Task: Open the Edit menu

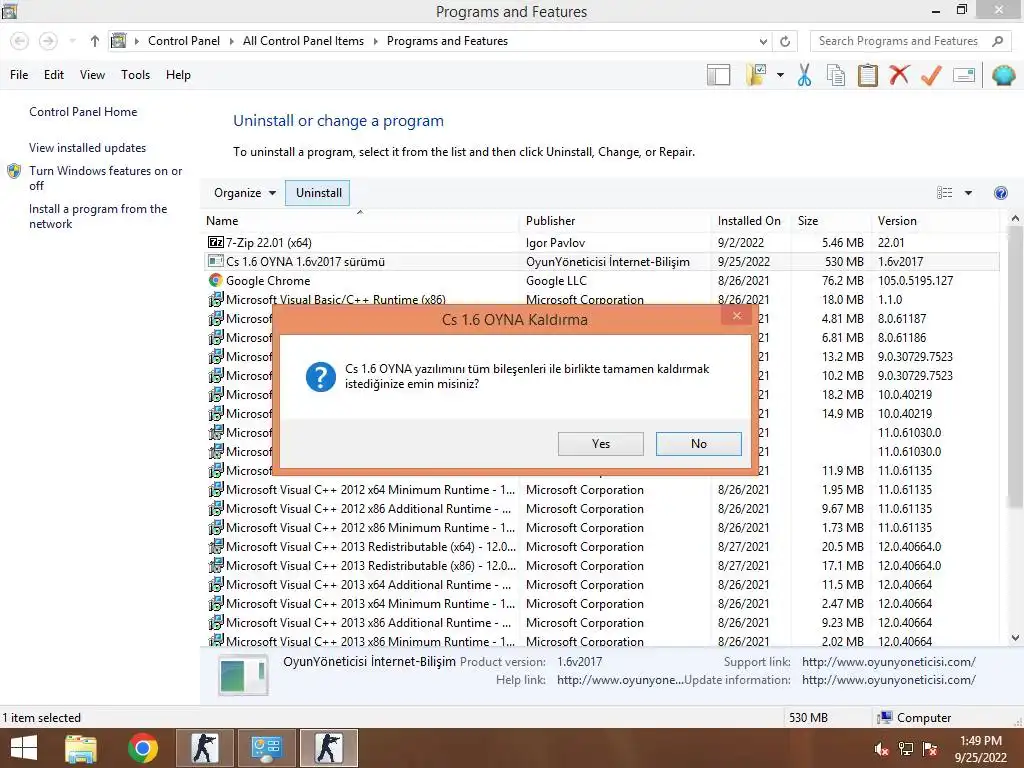Action: [54, 75]
